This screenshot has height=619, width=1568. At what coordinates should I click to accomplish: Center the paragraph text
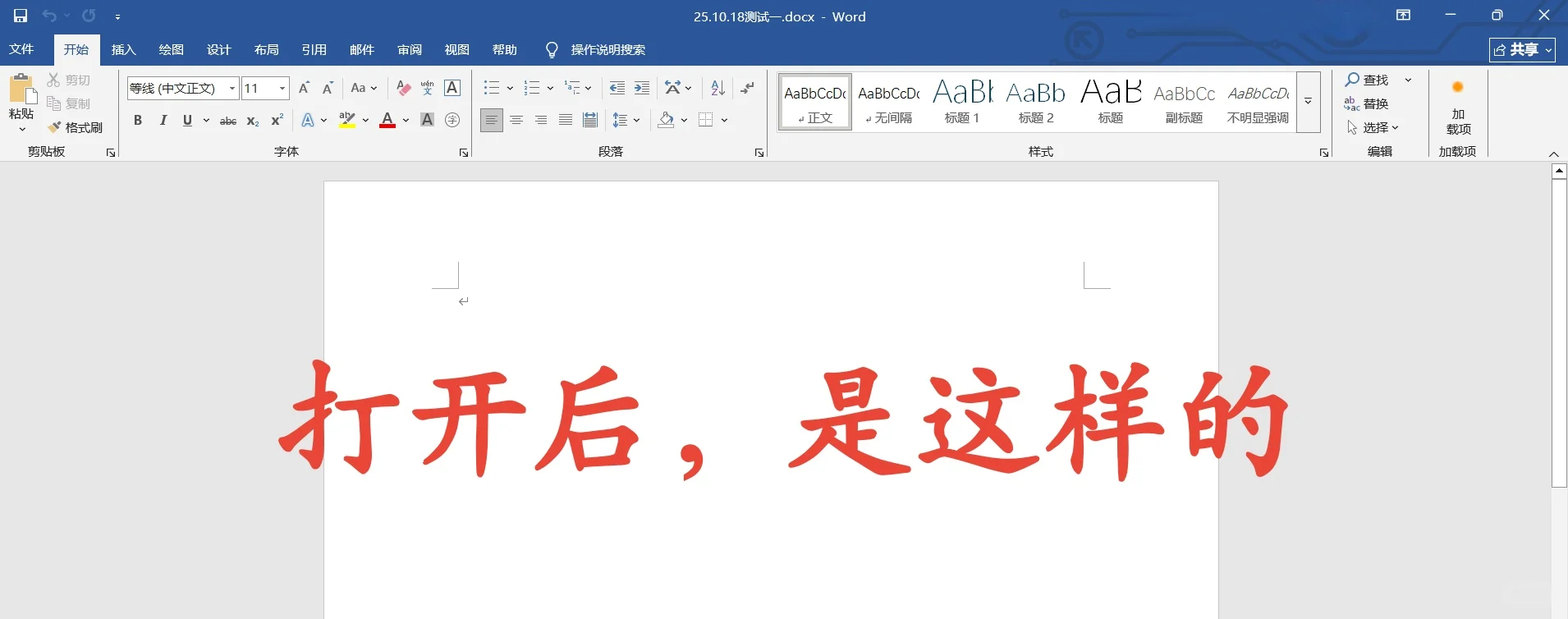(x=516, y=120)
